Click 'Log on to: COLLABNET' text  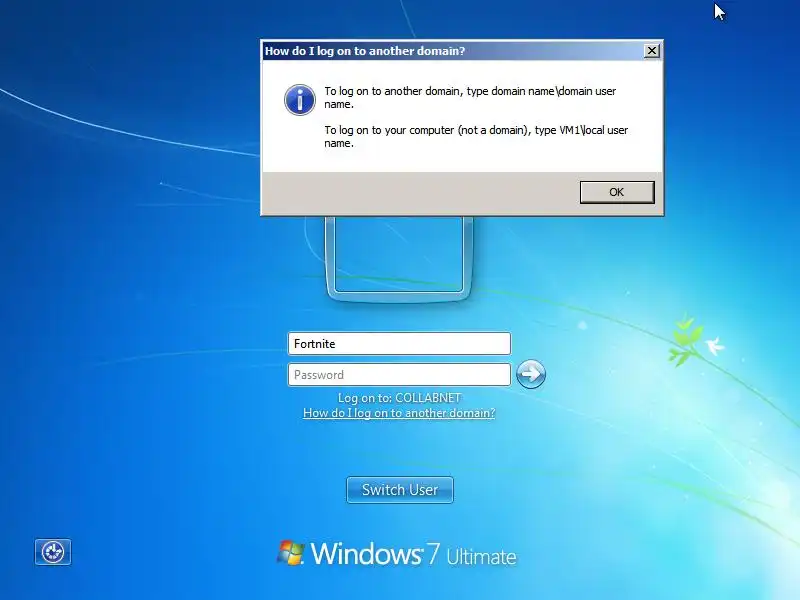[x=399, y=398]
